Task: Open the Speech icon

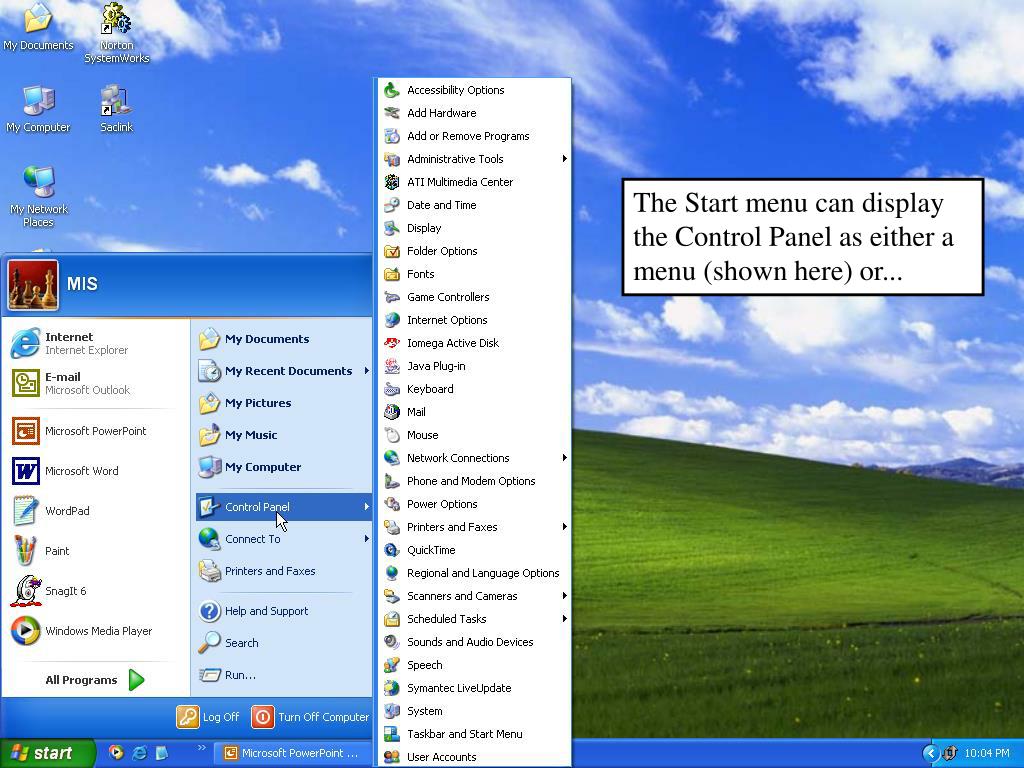Action: pyautogui.click(x=392, y=665)
